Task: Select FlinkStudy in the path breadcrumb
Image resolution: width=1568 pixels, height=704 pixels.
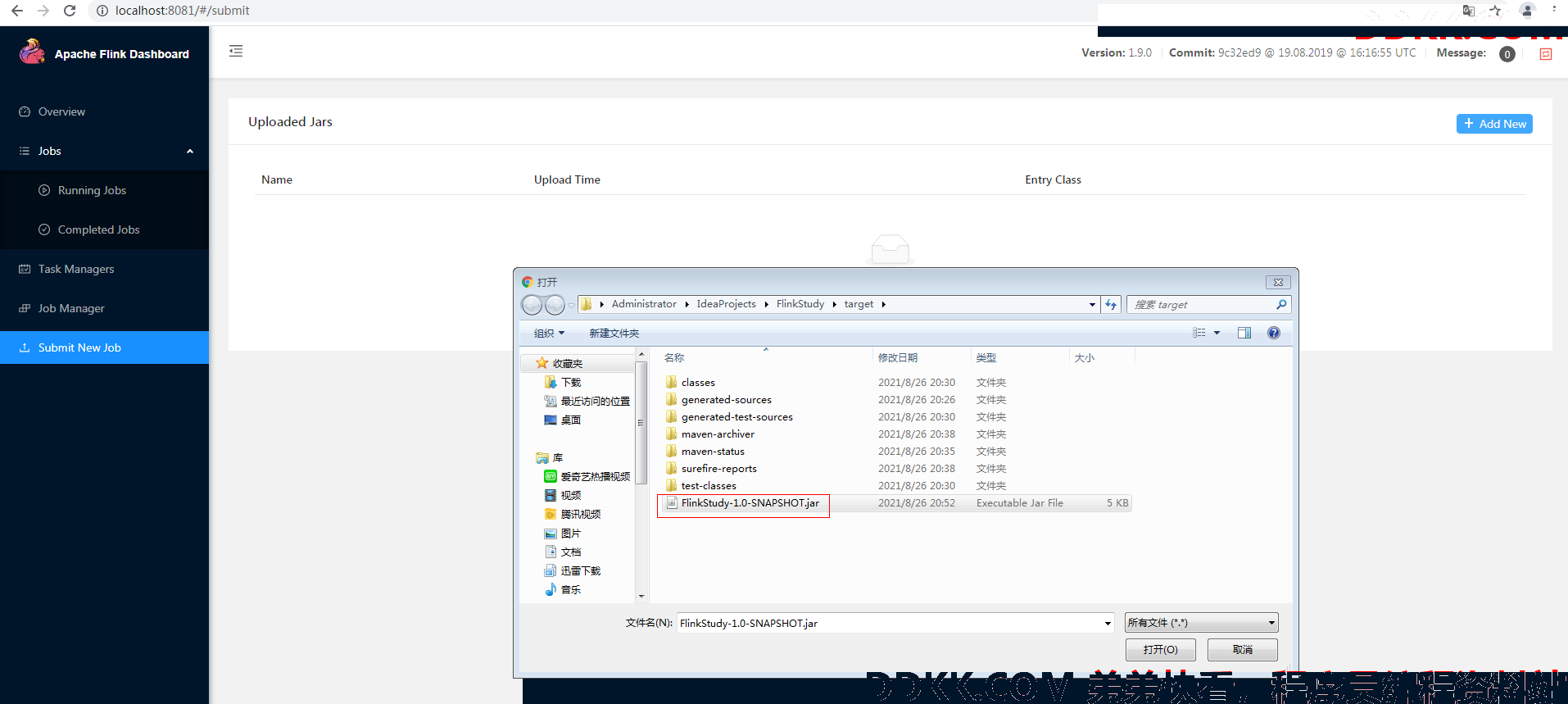Action: tap(800, 304)
